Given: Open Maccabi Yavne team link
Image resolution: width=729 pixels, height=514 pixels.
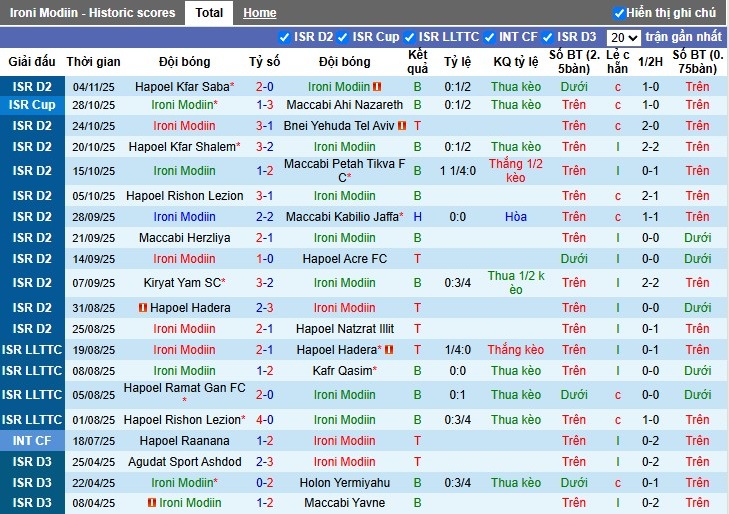Looking at the screenshot, I should 345,502.
